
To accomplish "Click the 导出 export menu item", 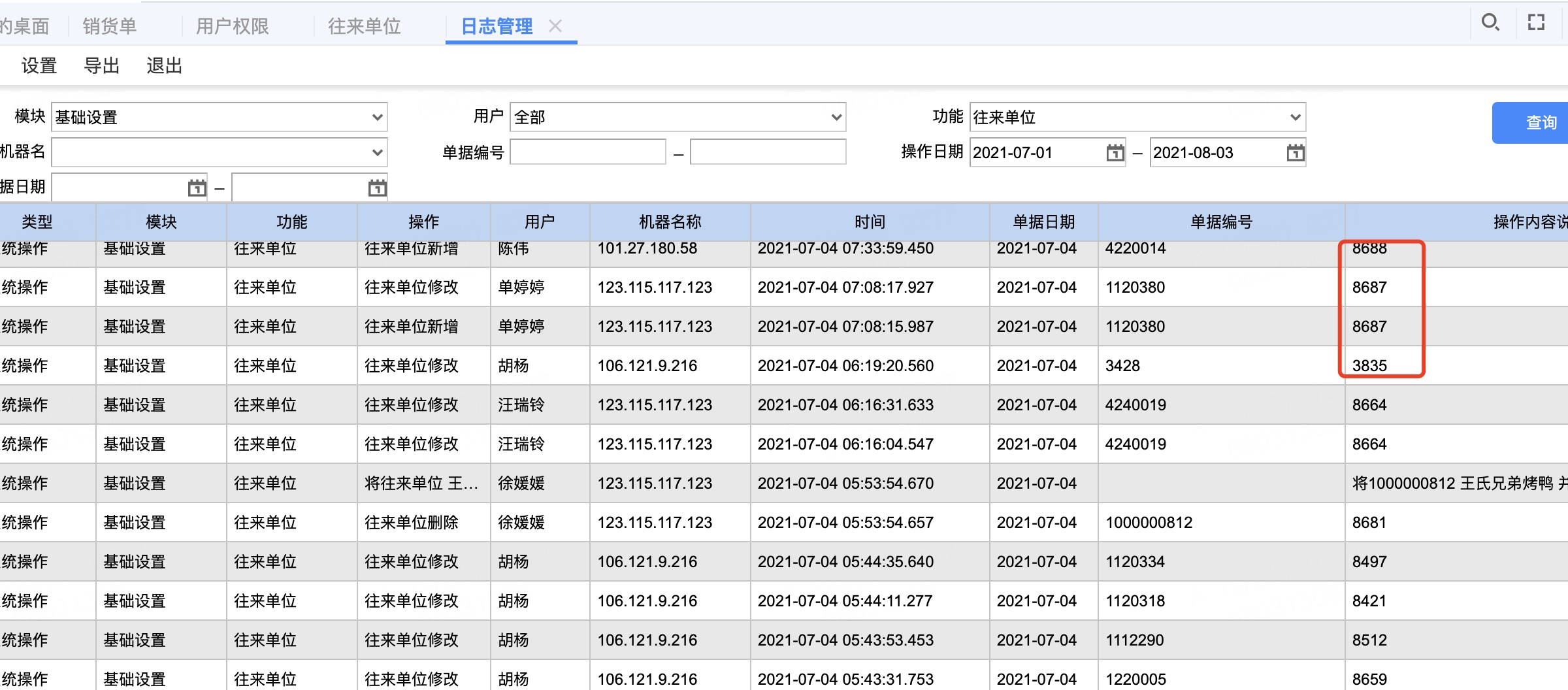I will [102, 66].
